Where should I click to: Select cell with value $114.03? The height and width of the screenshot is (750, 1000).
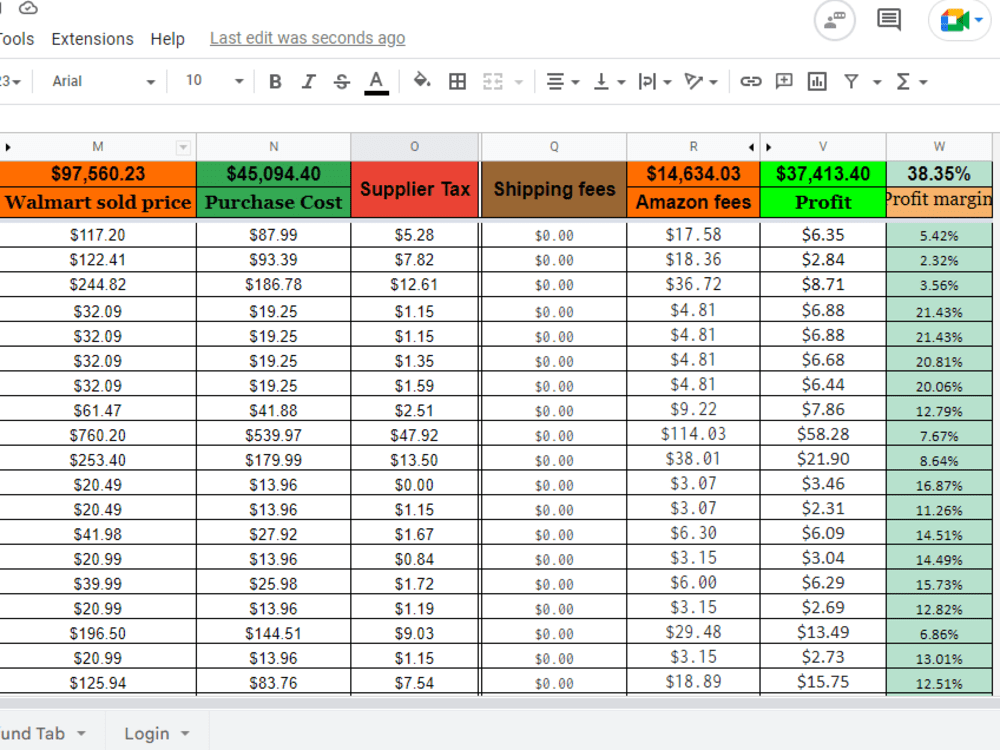tap(693, 434)
